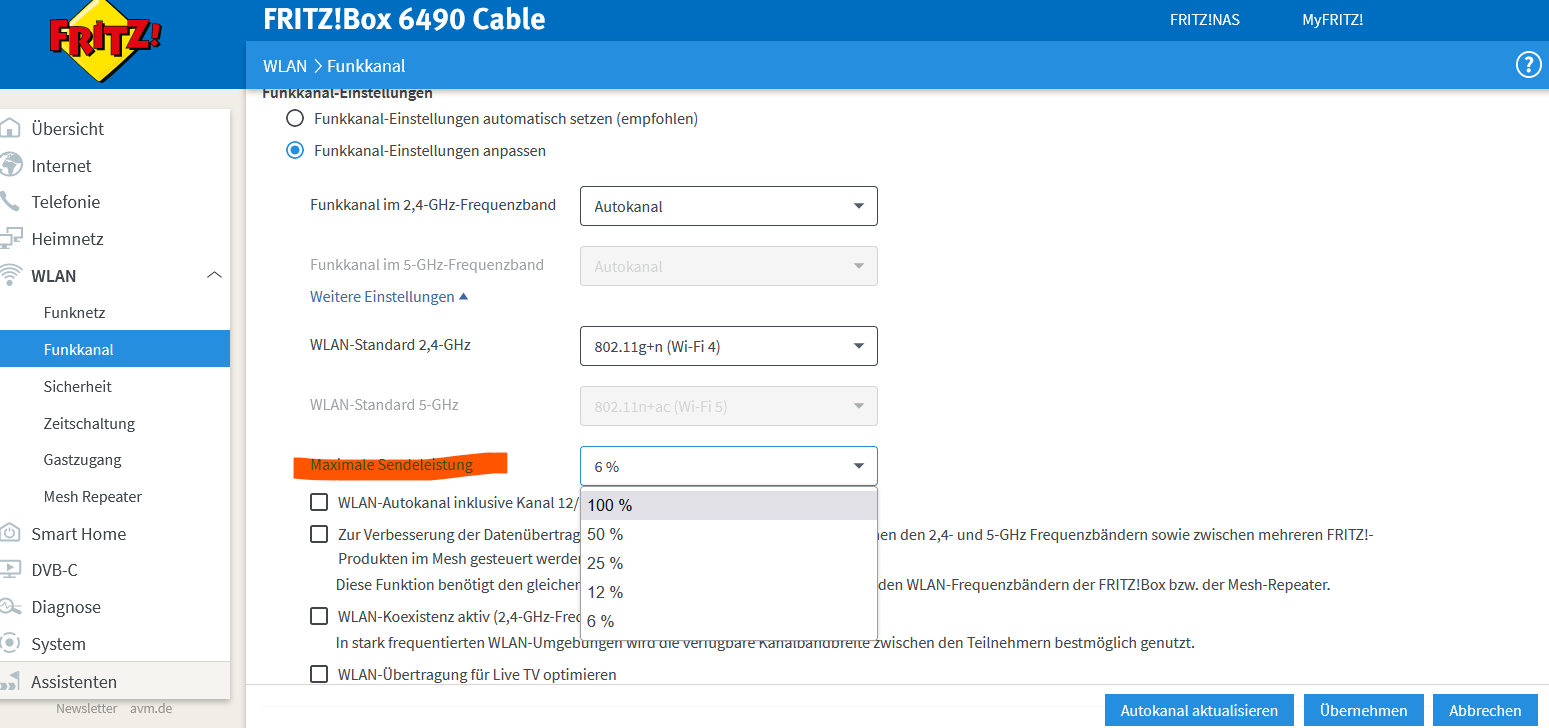
Task: Click the WLAN wifi signal icon
Action: [10, 275]
